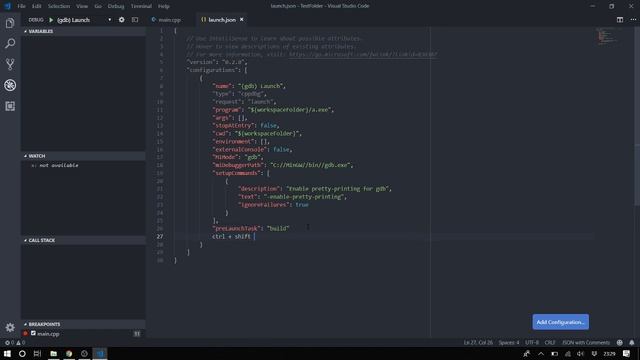Open the Debug view in activity bar
Image resolution: width=640 pixels, height=360 pixels.
10,85
